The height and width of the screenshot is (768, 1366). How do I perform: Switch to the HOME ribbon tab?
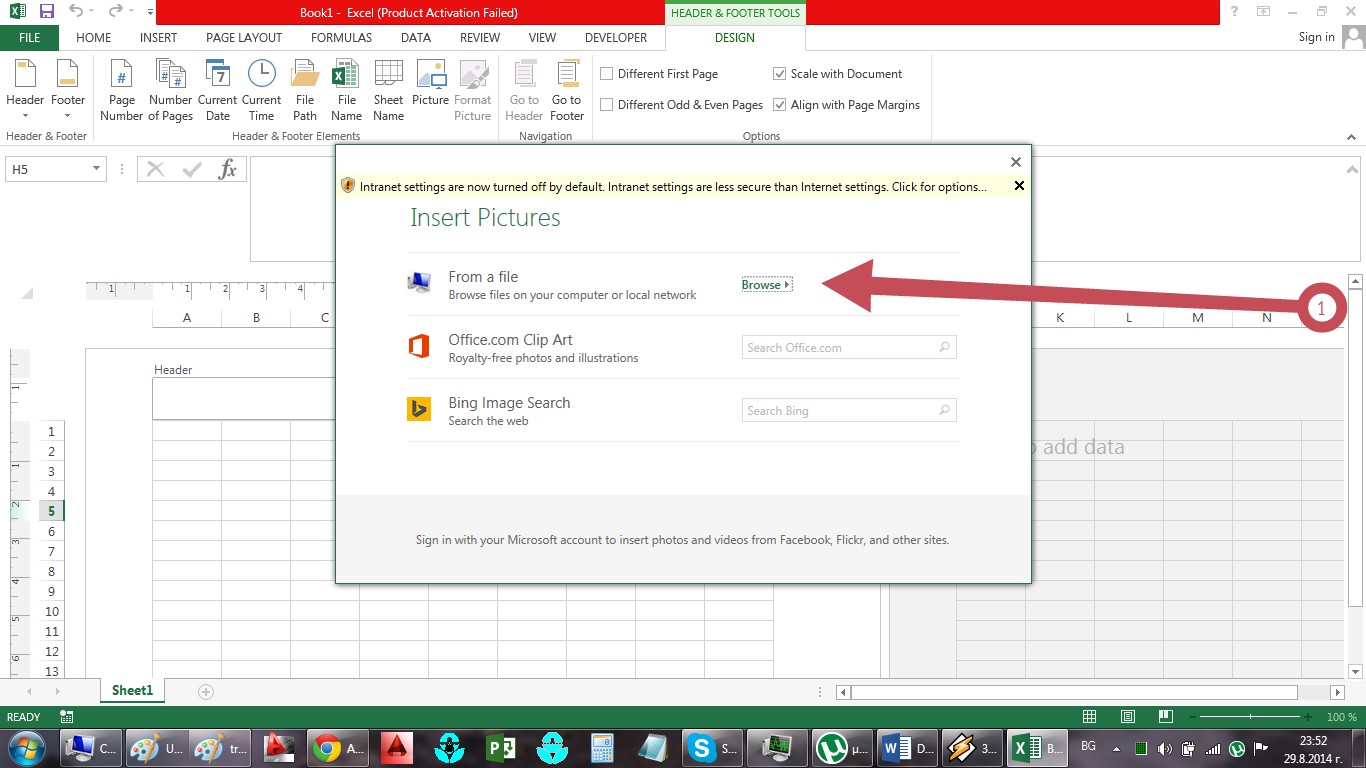94,38
